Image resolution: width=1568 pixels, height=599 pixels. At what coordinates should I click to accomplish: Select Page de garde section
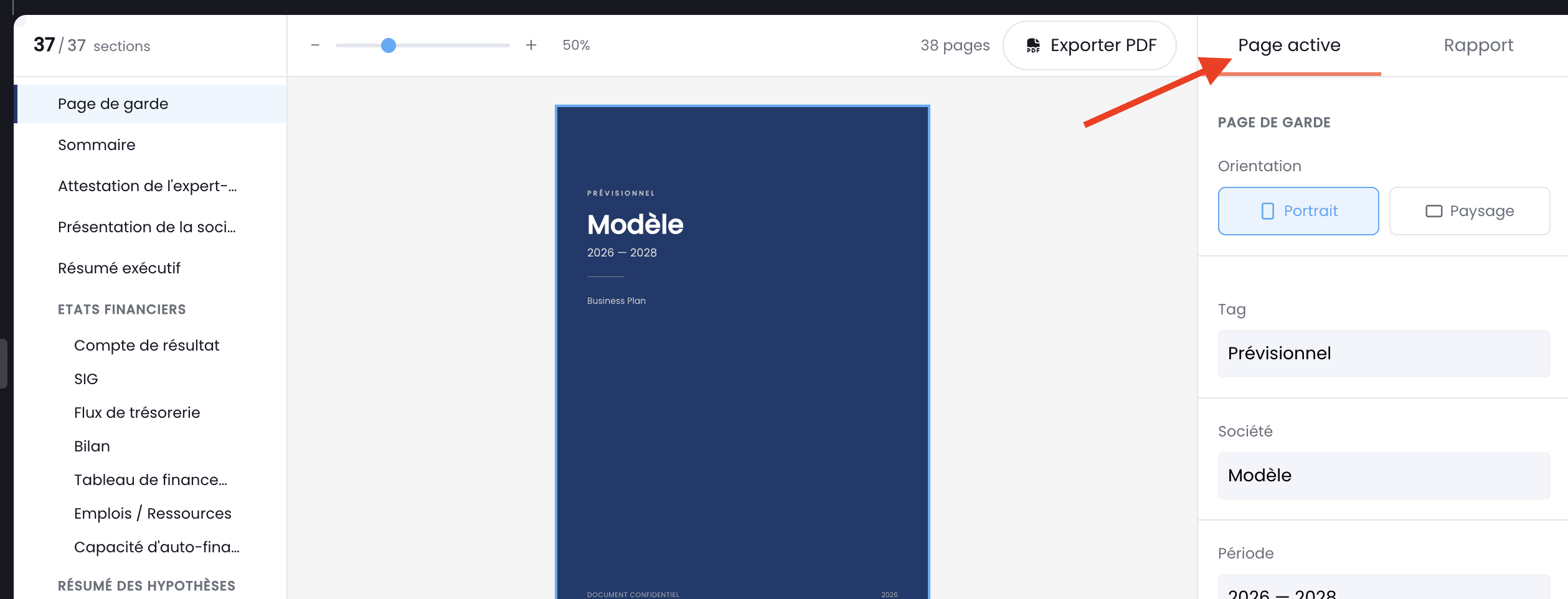pyautogui.click(x=151, y=104)
